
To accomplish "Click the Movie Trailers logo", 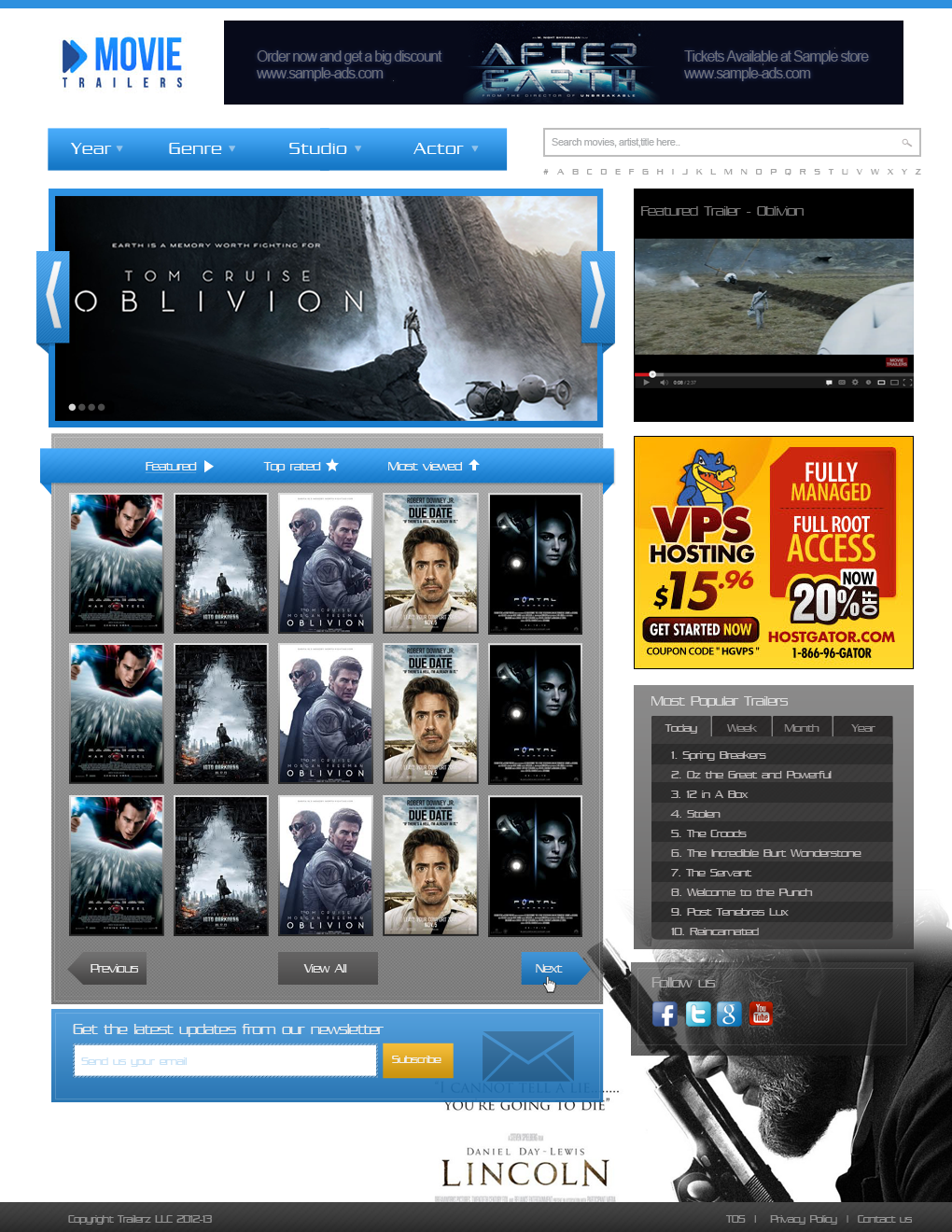I will coord(122,63).
